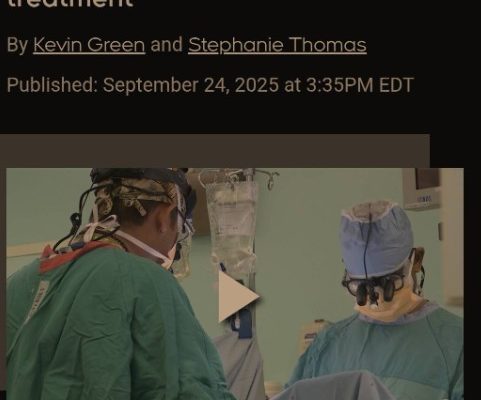Click the gray banner above the video

215,151
